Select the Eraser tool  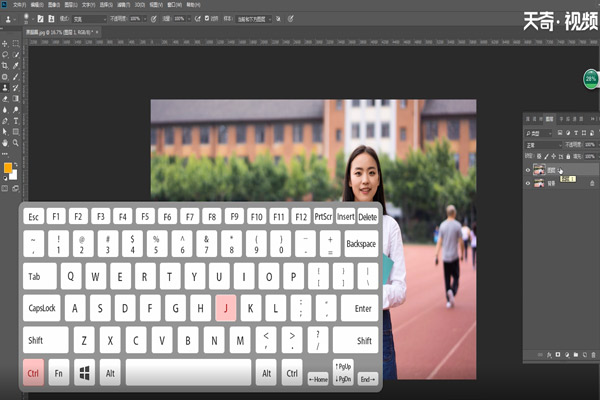[5, 98]
